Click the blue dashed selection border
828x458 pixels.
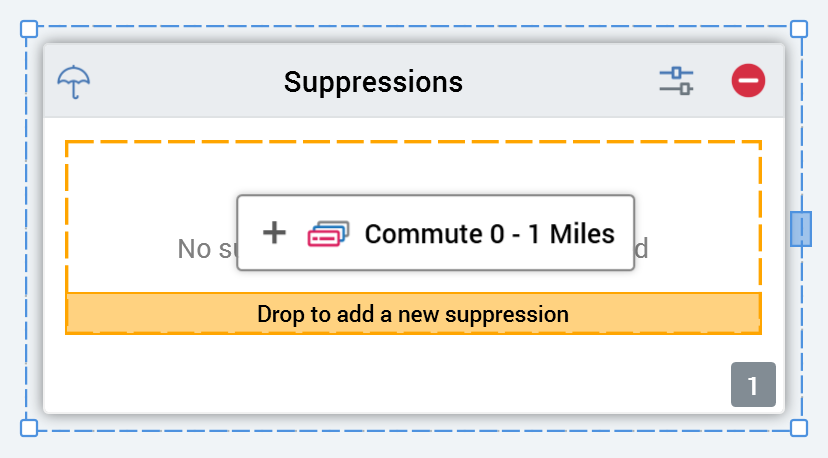point(400,29)
